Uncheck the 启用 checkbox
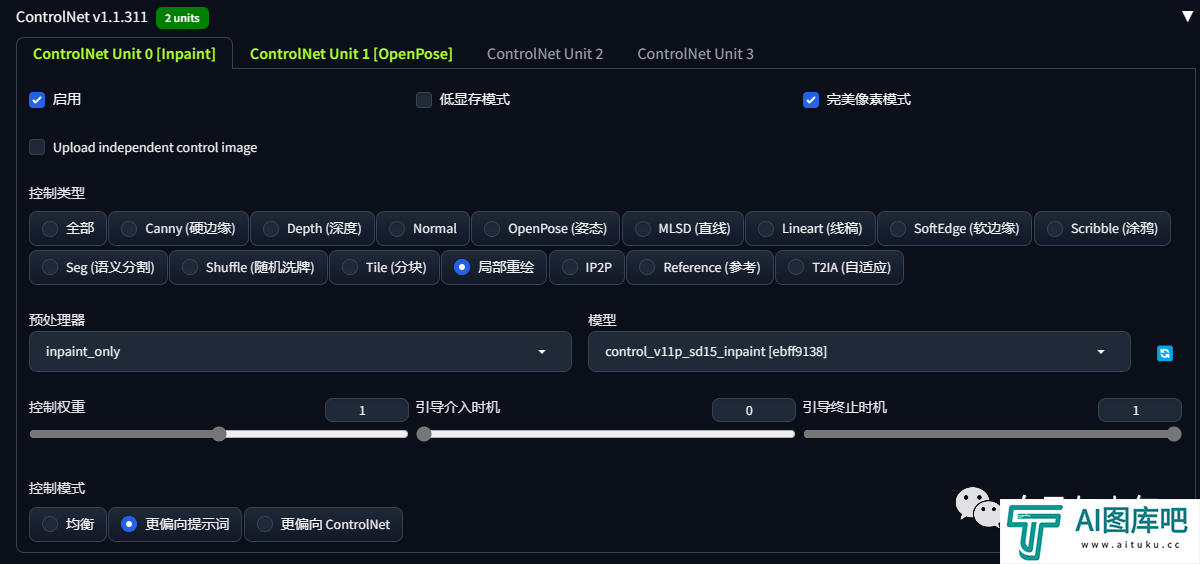The height and width of the screenshot is (564, 1200). [x=37, y=99]
